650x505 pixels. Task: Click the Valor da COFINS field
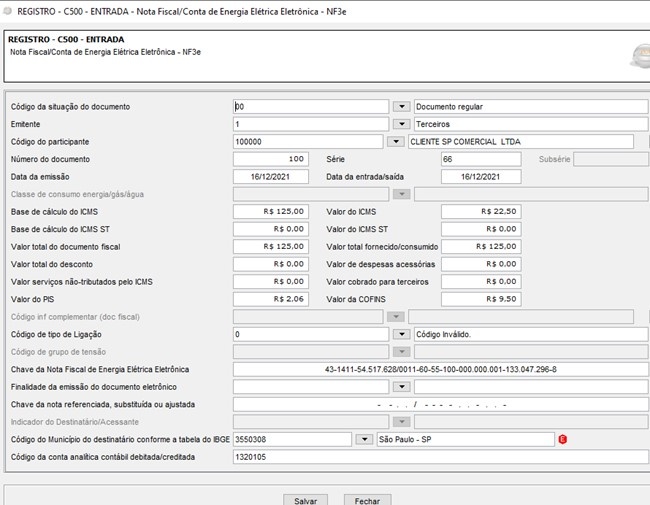pyautogui.click(x=481, y=299)
